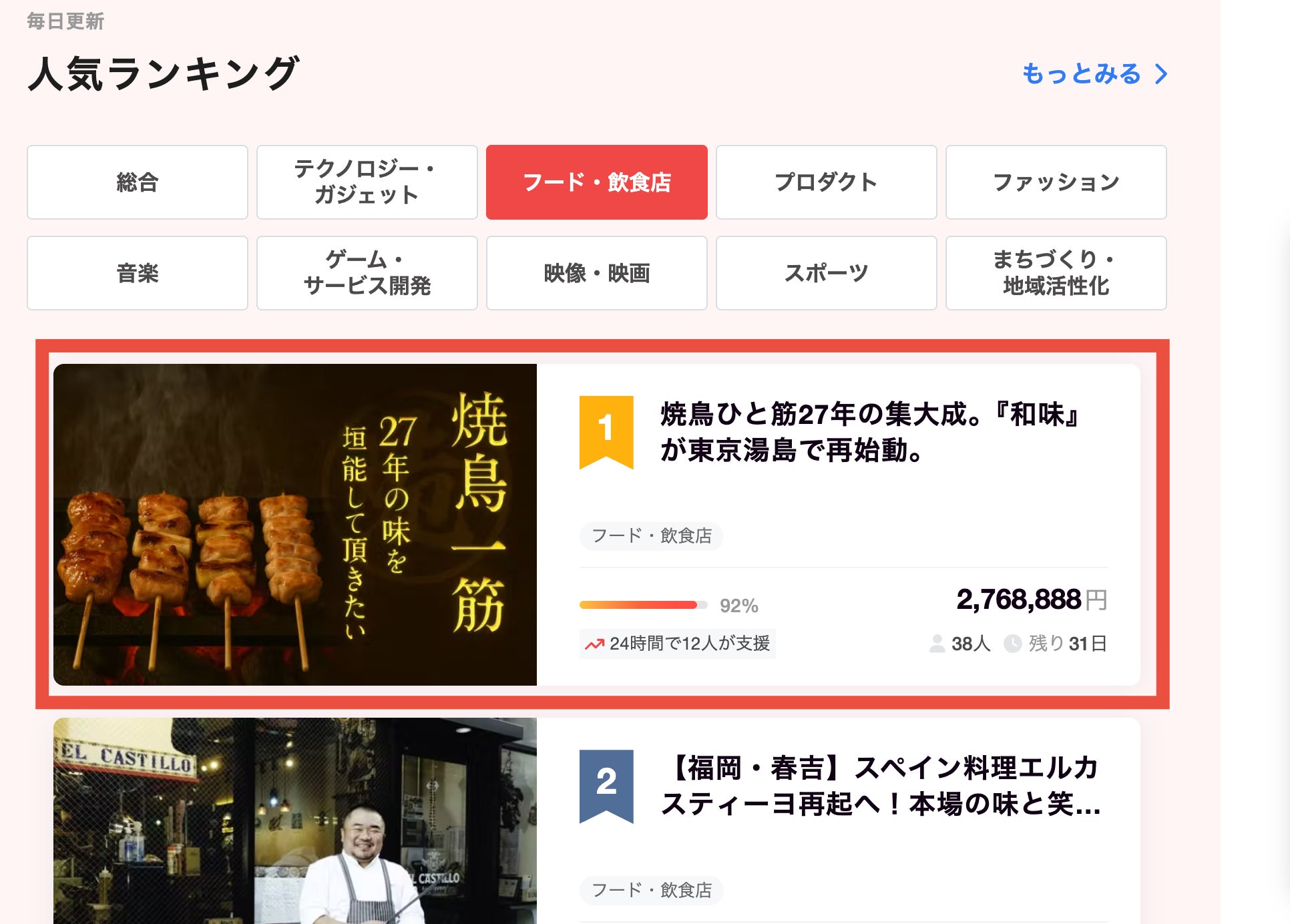The image size is (1290, 924).
Task: Select the 総合 category tab
Action: coord(138,182)
